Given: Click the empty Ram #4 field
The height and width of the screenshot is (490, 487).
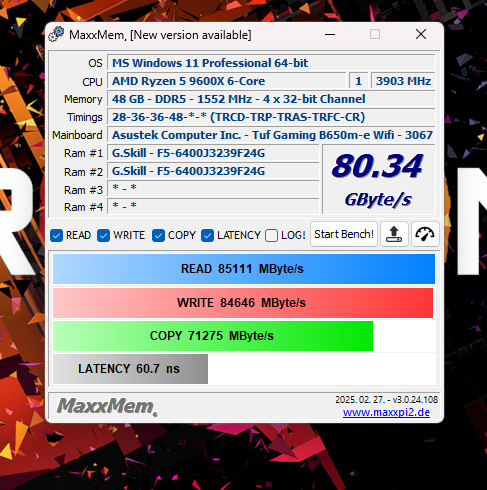Looking at the screenshot, I should pos(213,206).
